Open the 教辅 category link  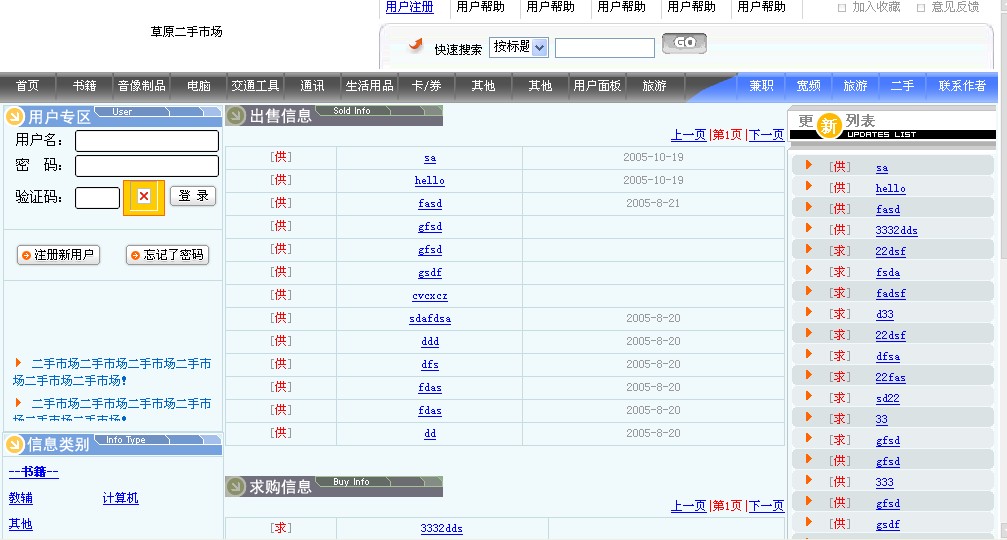(x=21, y=498)
